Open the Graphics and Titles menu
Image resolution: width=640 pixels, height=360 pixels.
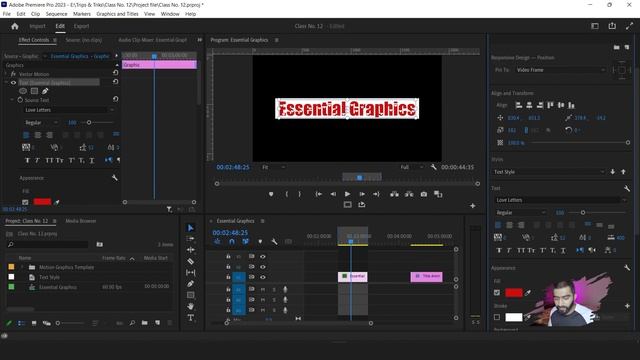pos(117,14)
